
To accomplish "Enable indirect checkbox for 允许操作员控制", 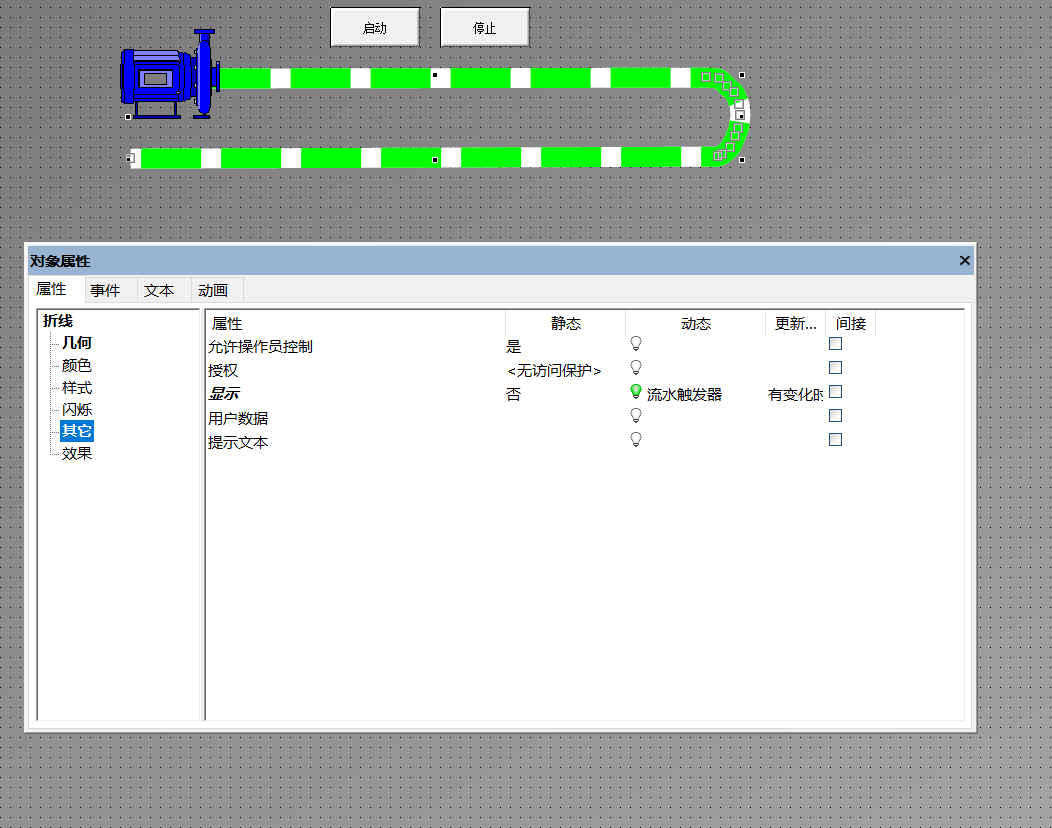I will click(x=835, y=343).
